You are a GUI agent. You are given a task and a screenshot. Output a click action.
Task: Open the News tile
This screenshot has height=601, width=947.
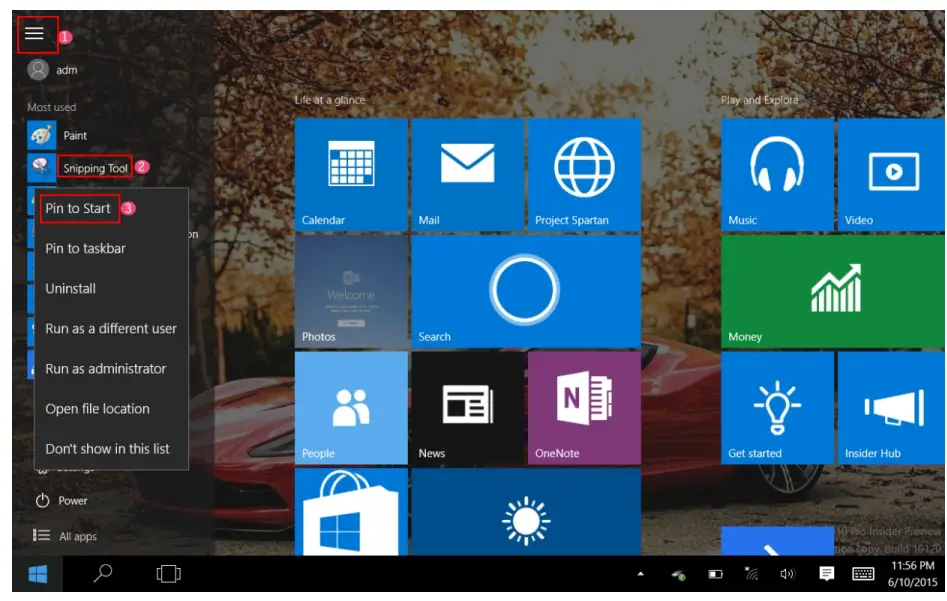tap(467, 408)
